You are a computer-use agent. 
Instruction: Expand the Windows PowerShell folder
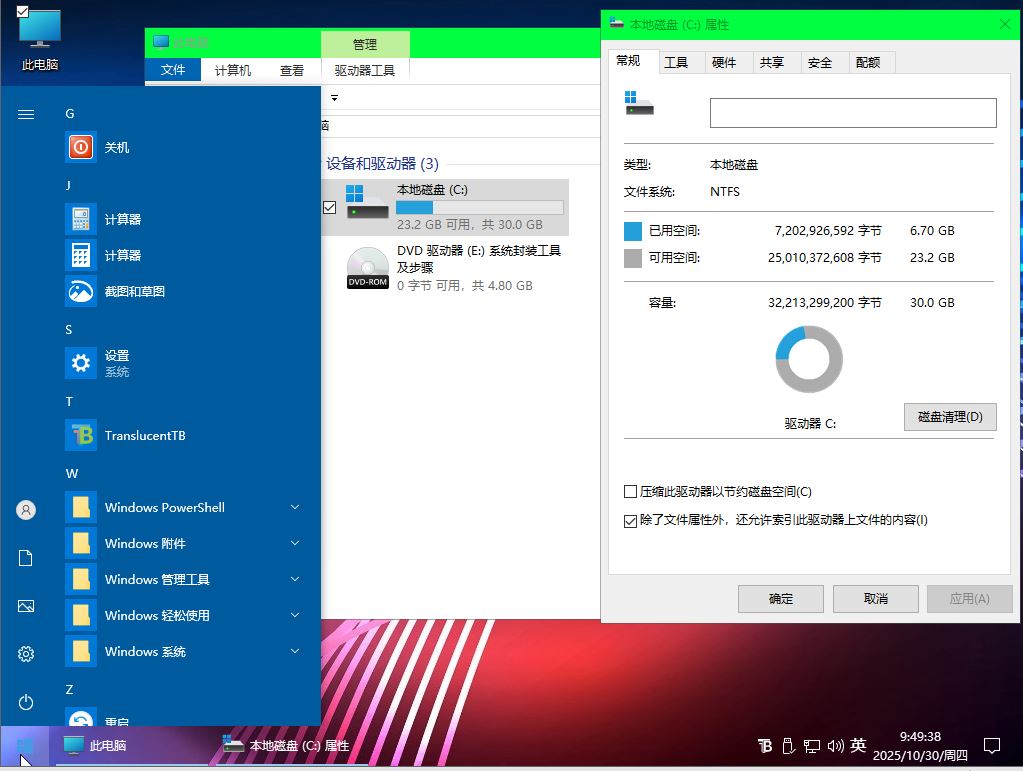pos(294,507)
